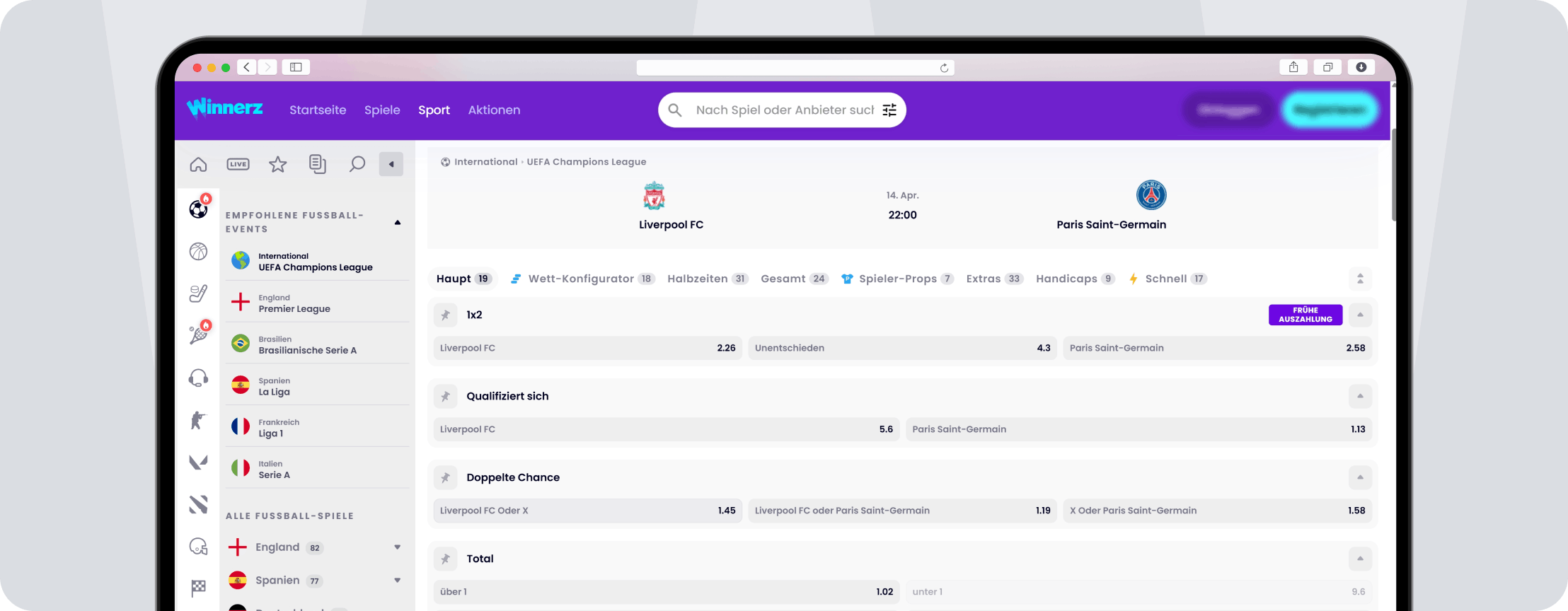
Task: Click the Liverpool FC club crest
Action: click(654, 196)
